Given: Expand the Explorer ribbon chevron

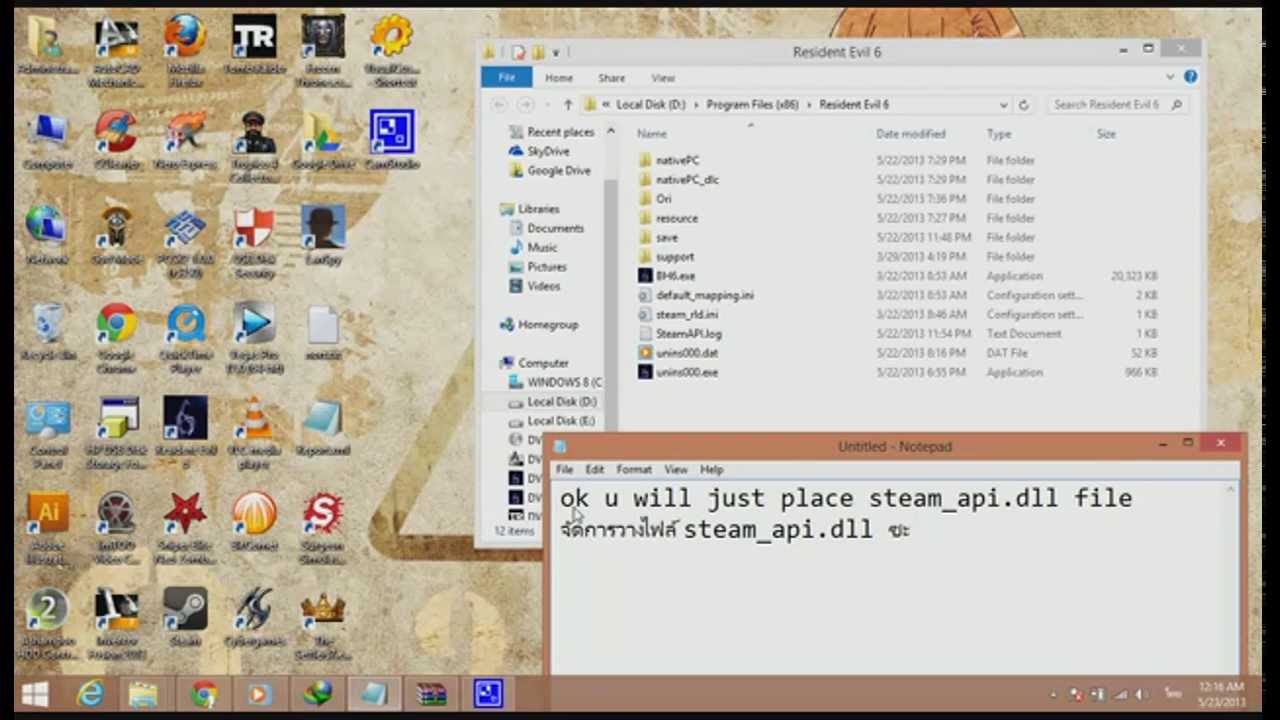Looking at the screenshot, I should [x=1171, y=76].
